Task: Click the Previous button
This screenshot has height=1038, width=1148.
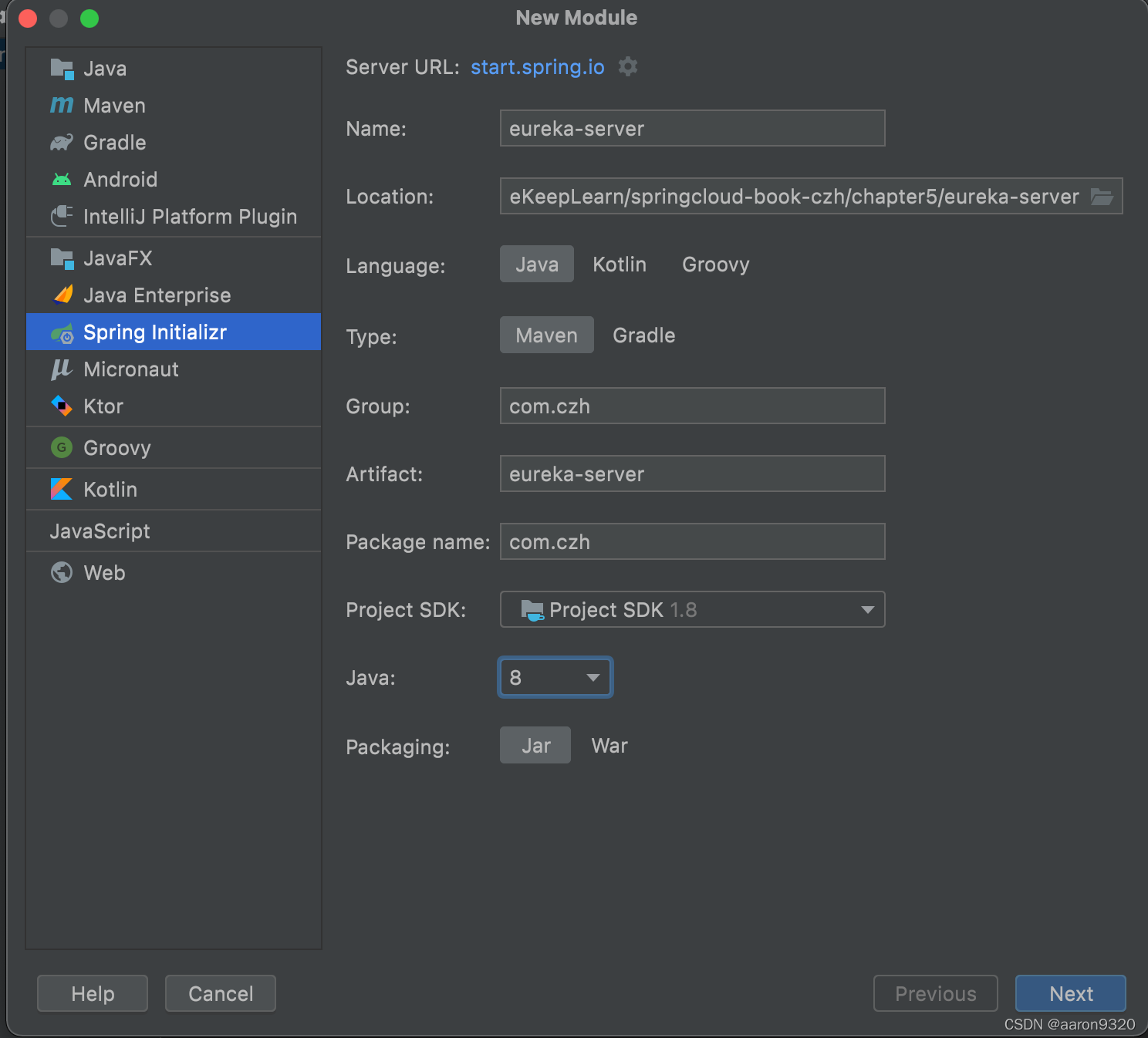Action: [936, 994]
